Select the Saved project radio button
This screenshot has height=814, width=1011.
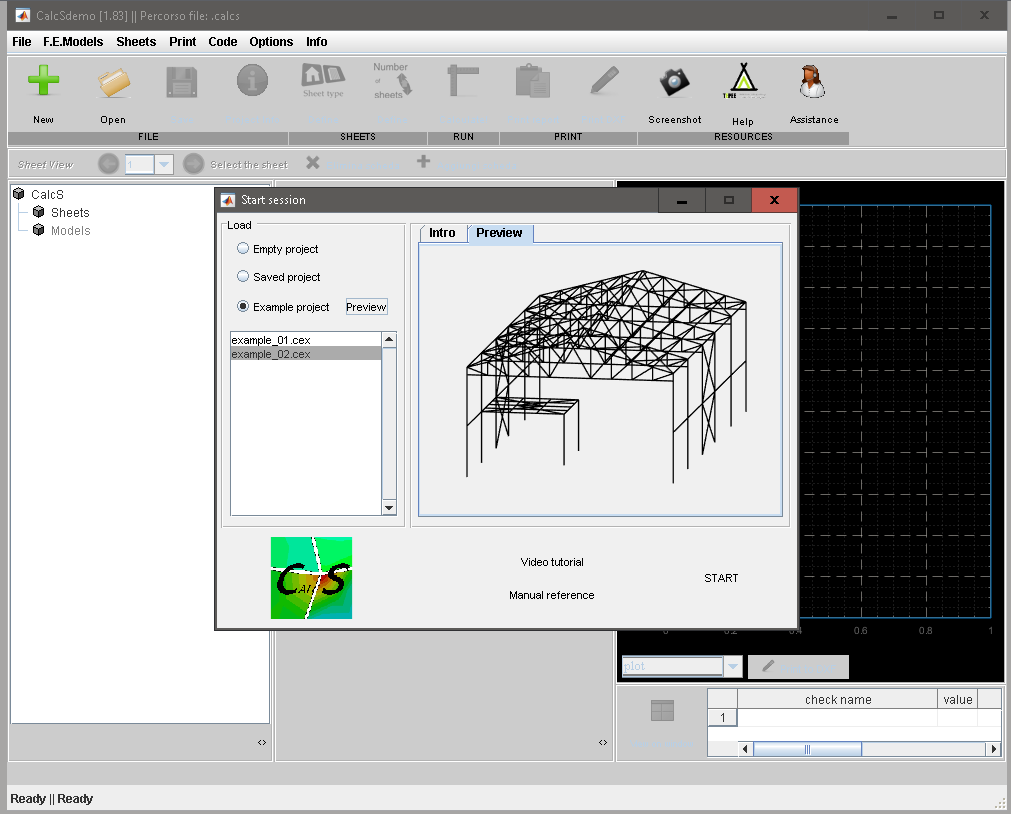tap(243, 276)
